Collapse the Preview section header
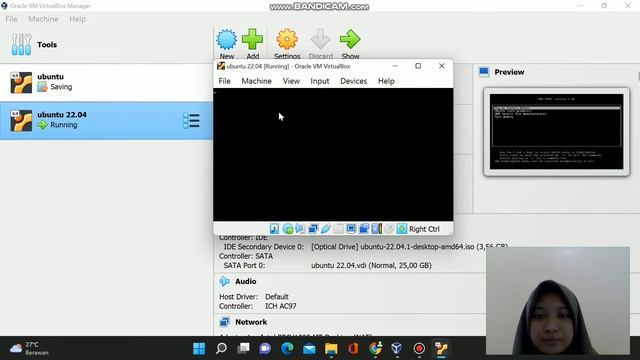The width and height of the screenshot is (640, 360). 509,72
